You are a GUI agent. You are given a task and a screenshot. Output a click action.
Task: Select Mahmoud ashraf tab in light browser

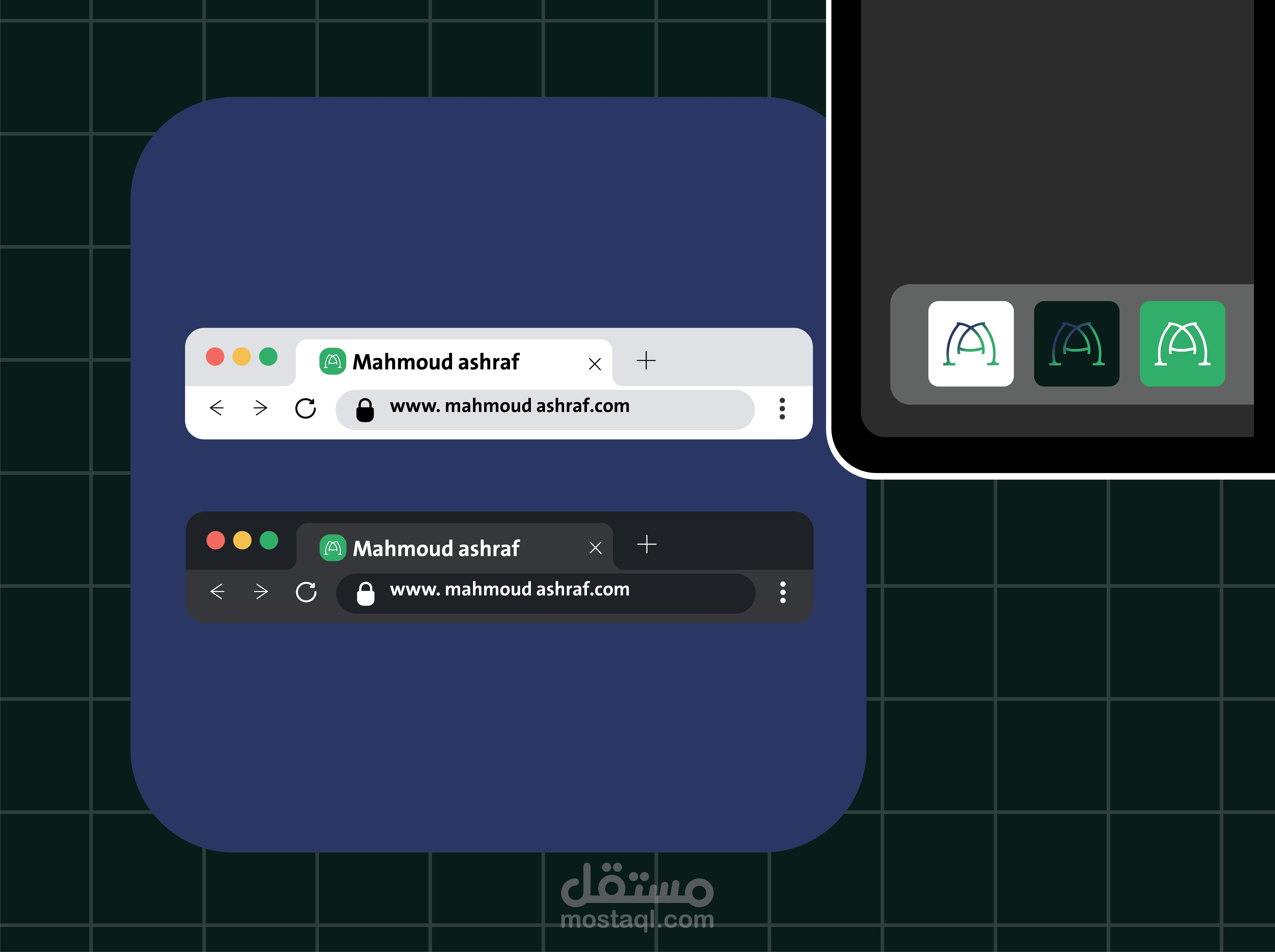point(436,362)
